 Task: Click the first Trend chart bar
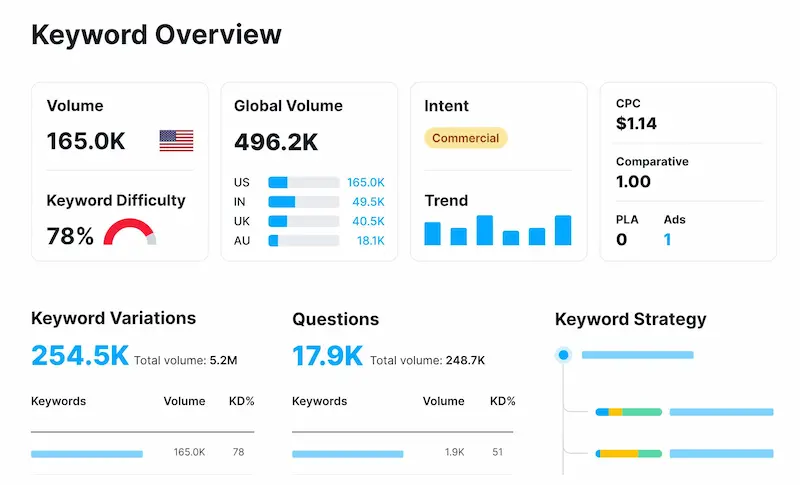click(x=432, y=234)
